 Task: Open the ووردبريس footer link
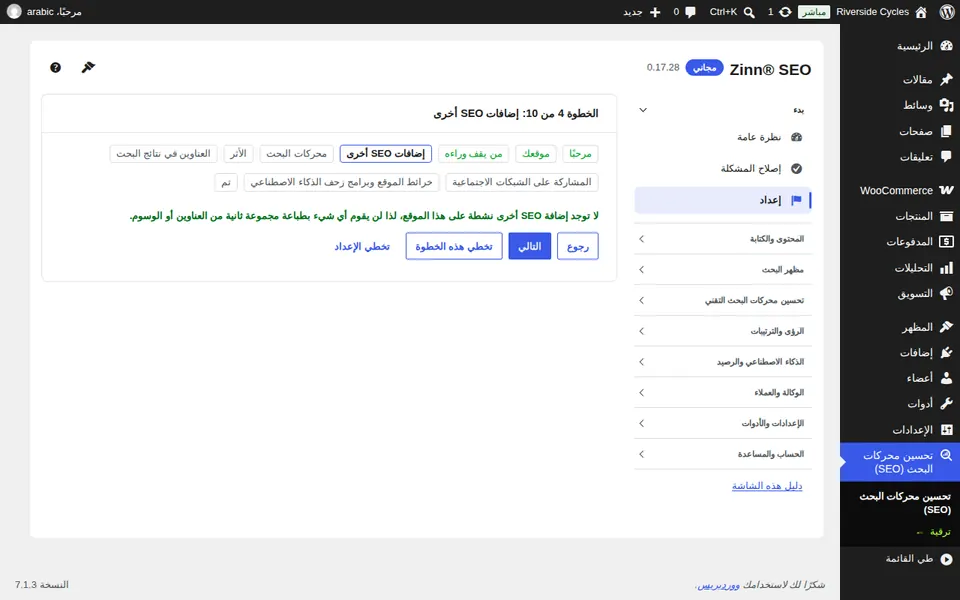tap(719, 585)
